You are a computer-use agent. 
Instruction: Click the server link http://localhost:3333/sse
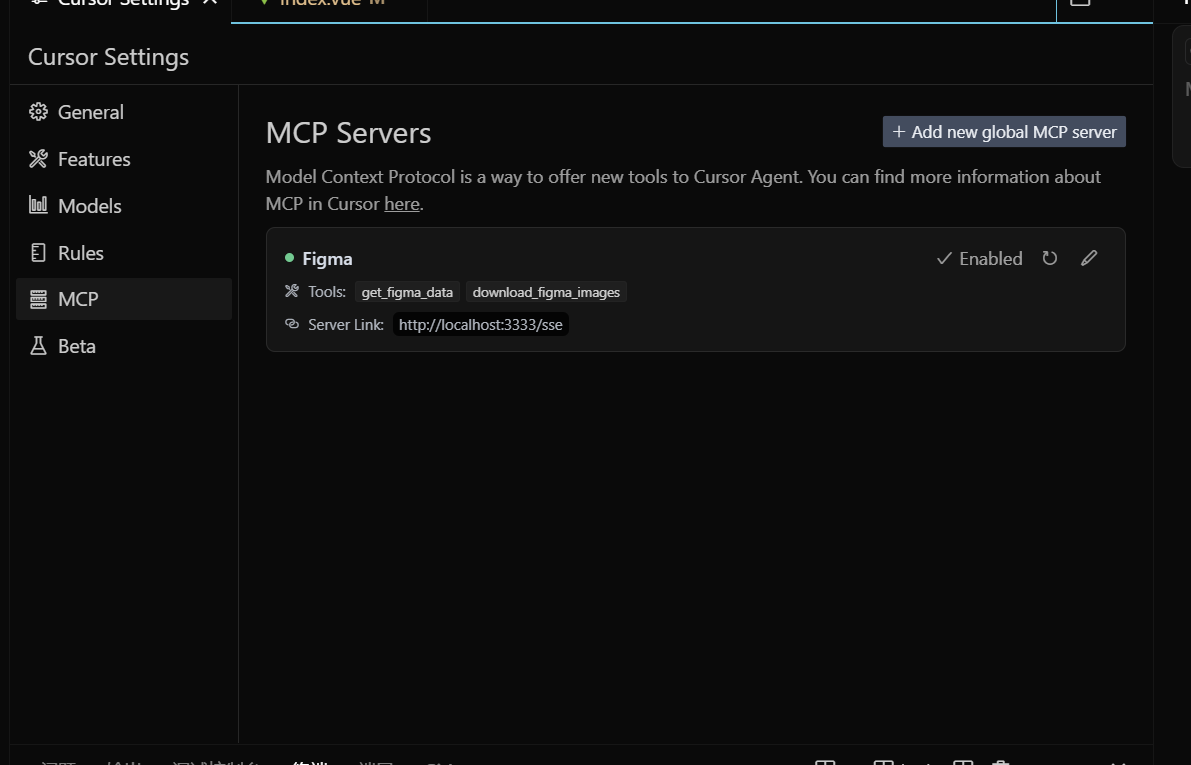click(x=481, y=325)
